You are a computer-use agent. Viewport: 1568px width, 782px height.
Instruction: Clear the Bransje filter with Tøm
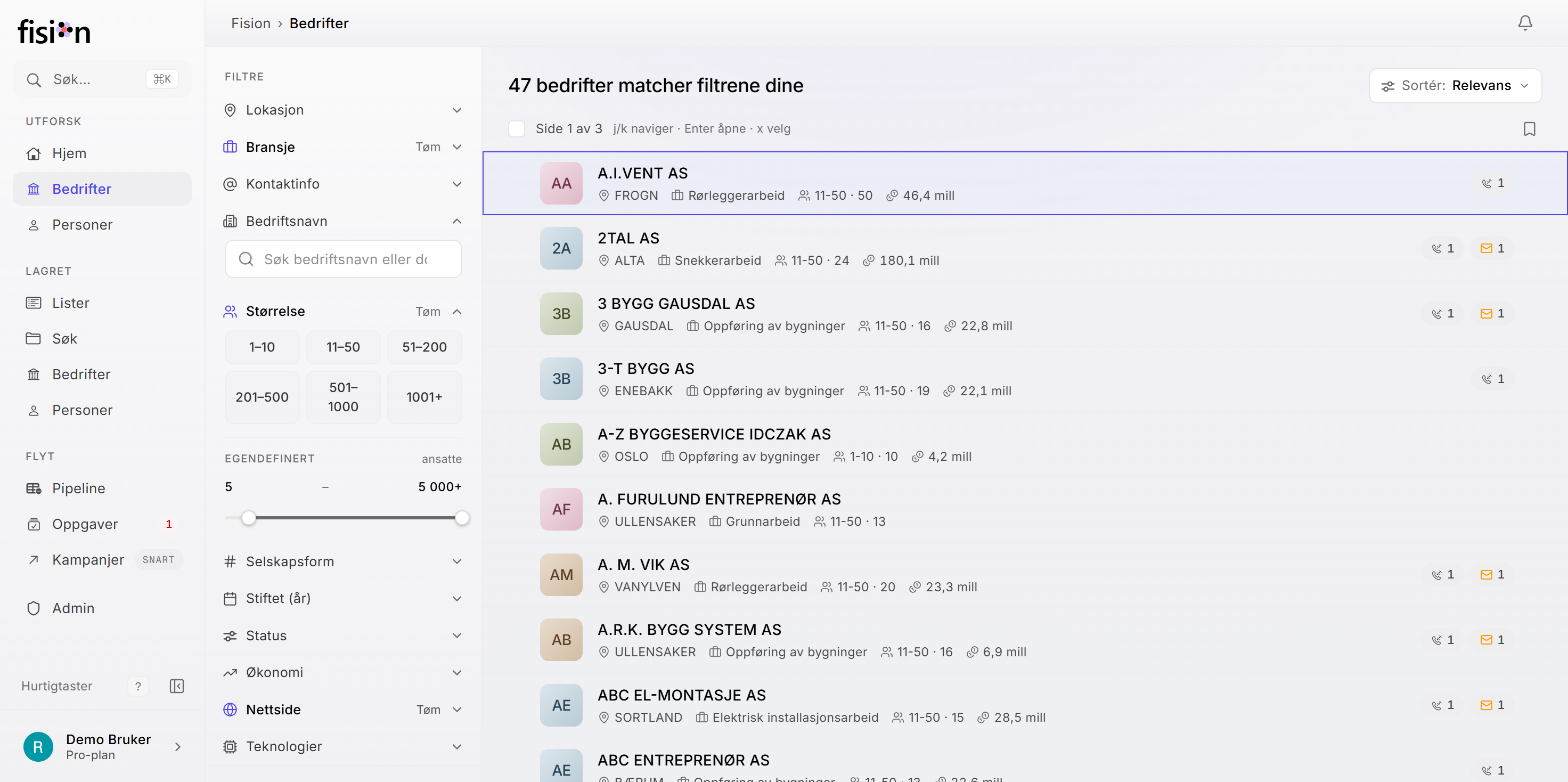coord(428,147)
